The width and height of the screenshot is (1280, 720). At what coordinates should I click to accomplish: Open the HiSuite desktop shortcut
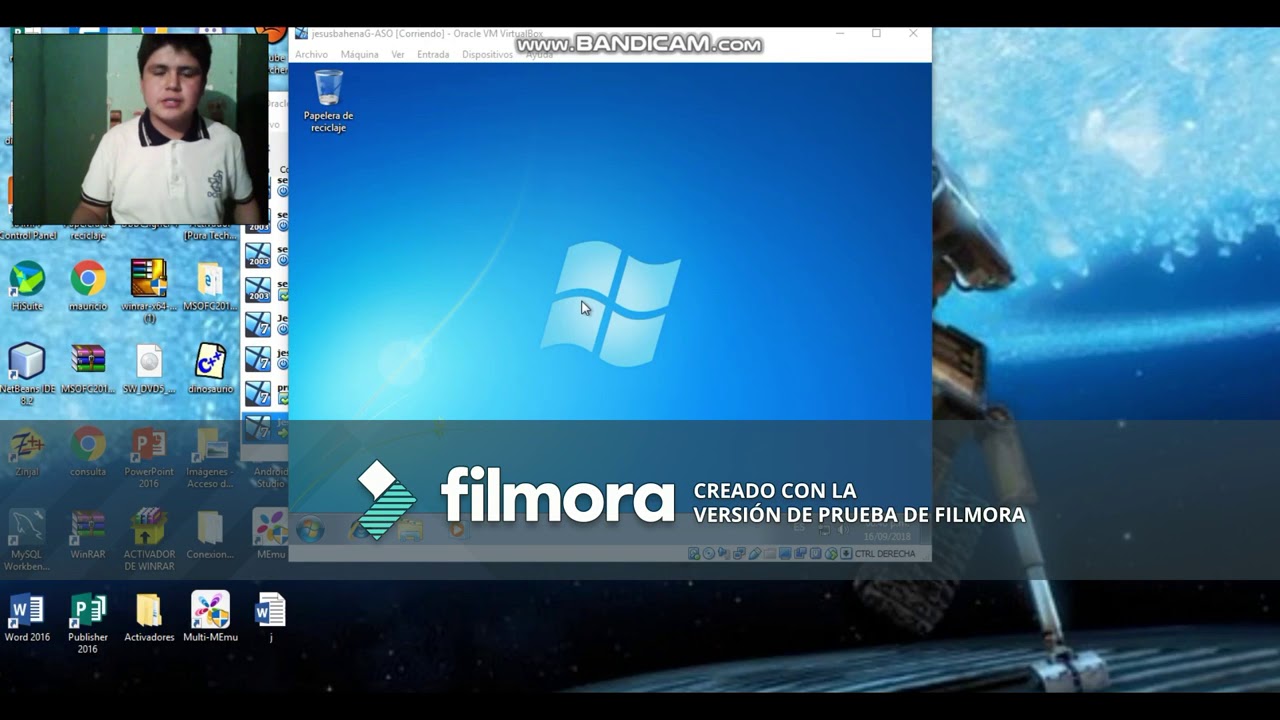[x=27, y=279]
